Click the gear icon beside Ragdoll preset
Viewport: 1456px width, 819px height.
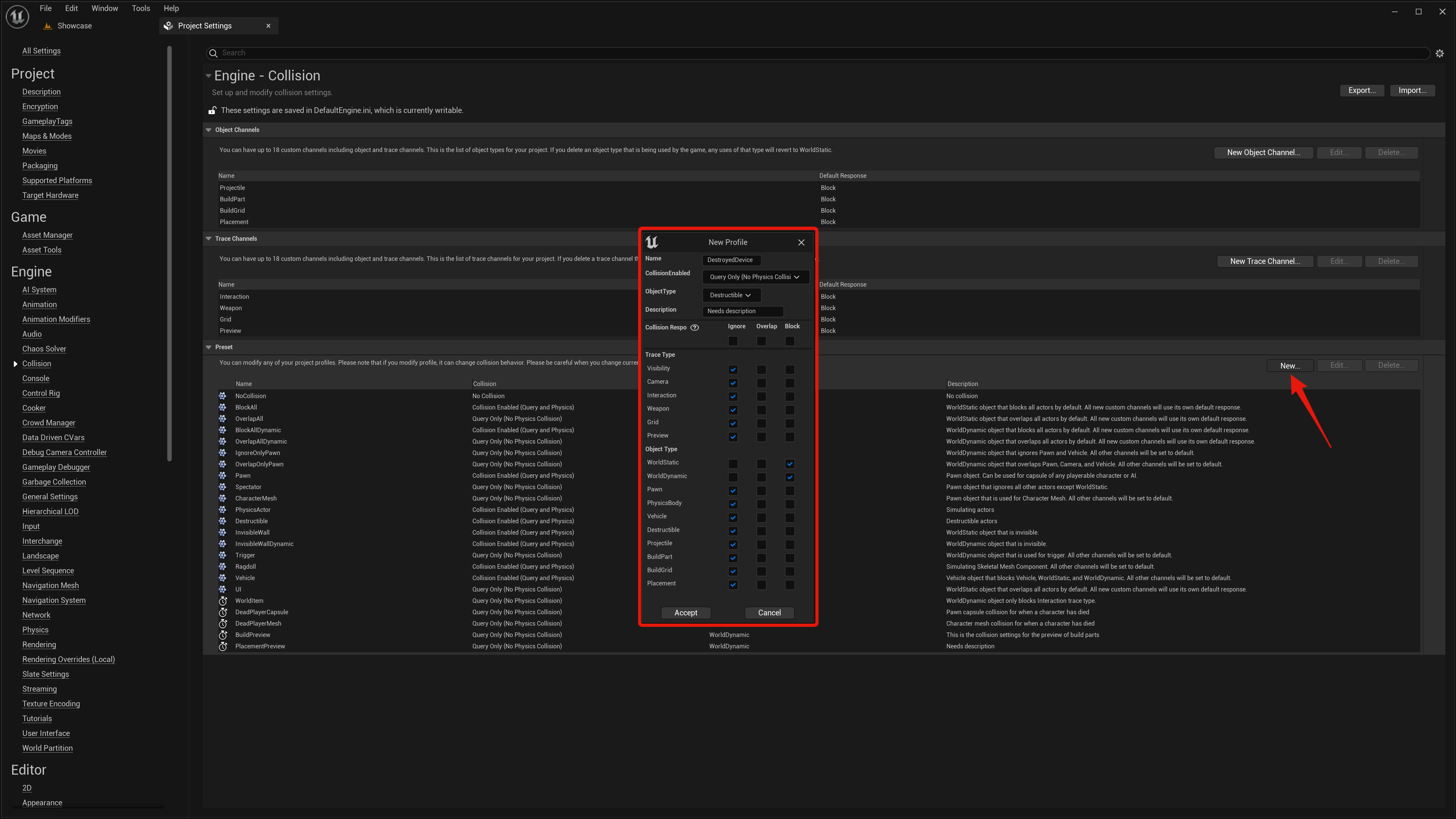click(x=223, y=566)
